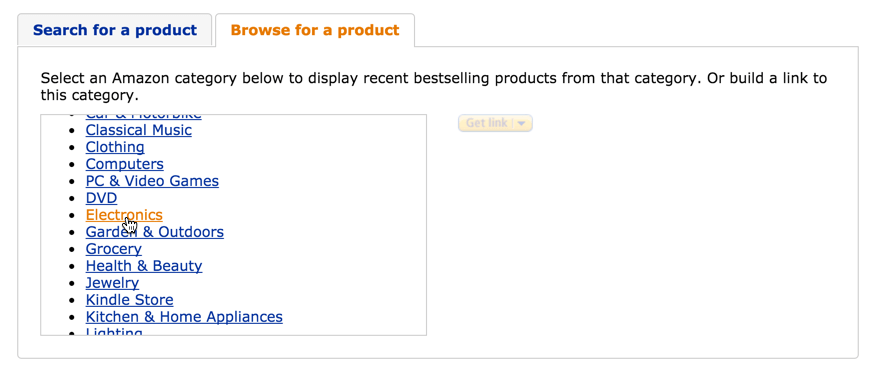Click the Get link button
Image resolution: width=871 pixels, height=387 pixels.
tap(487, 123)
